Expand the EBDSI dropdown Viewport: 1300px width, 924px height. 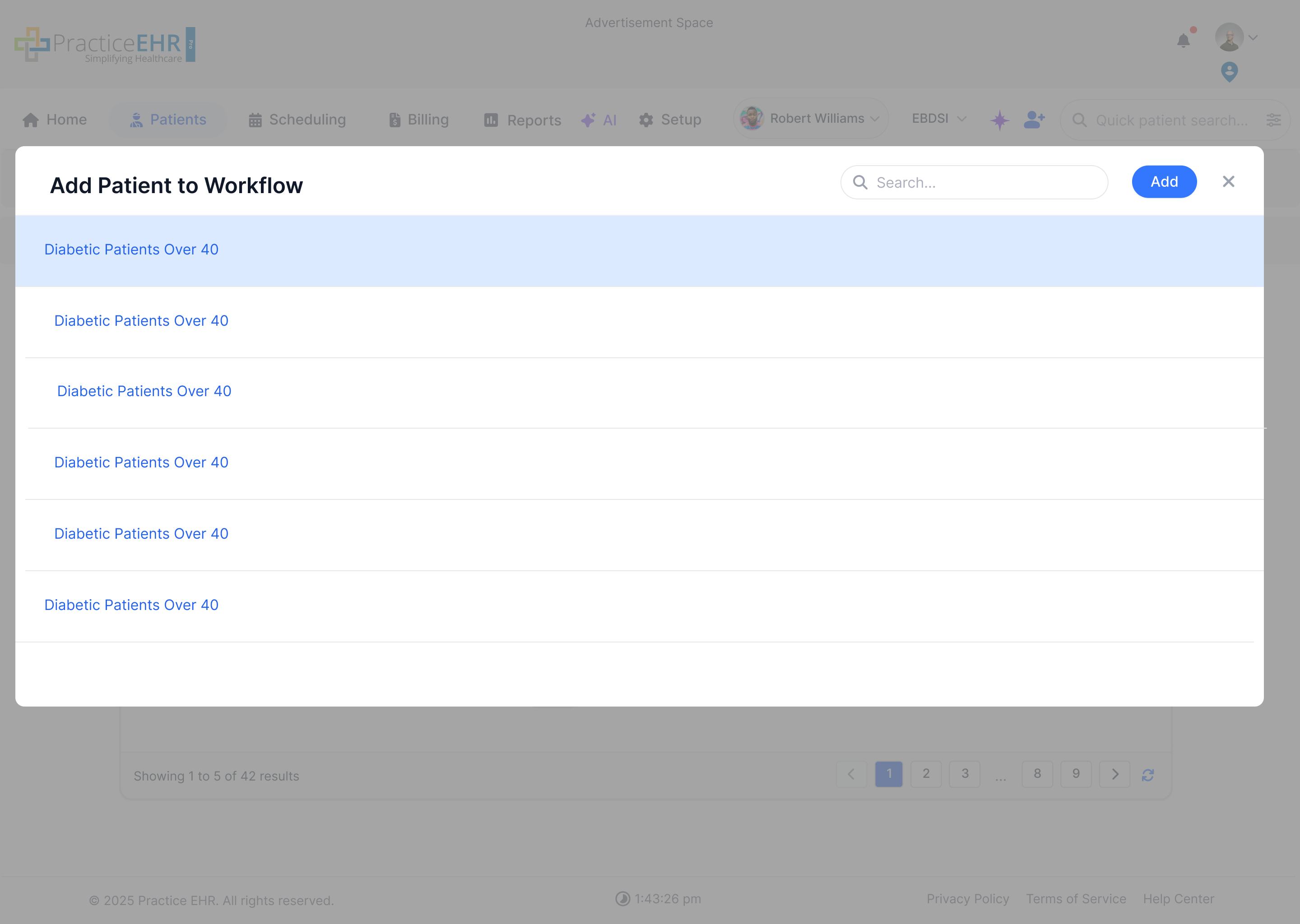pyautogui.click(x=938, y=118)
